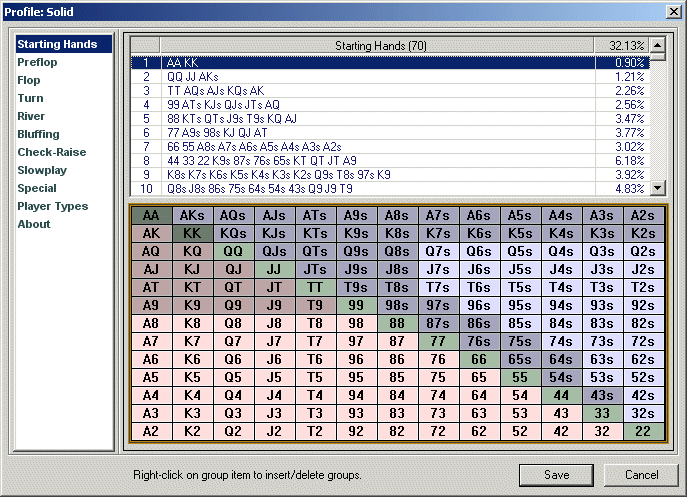This screenshot has height=497, width=687.
Task: Click the list scrollbar down arrow
Action: 658,188
